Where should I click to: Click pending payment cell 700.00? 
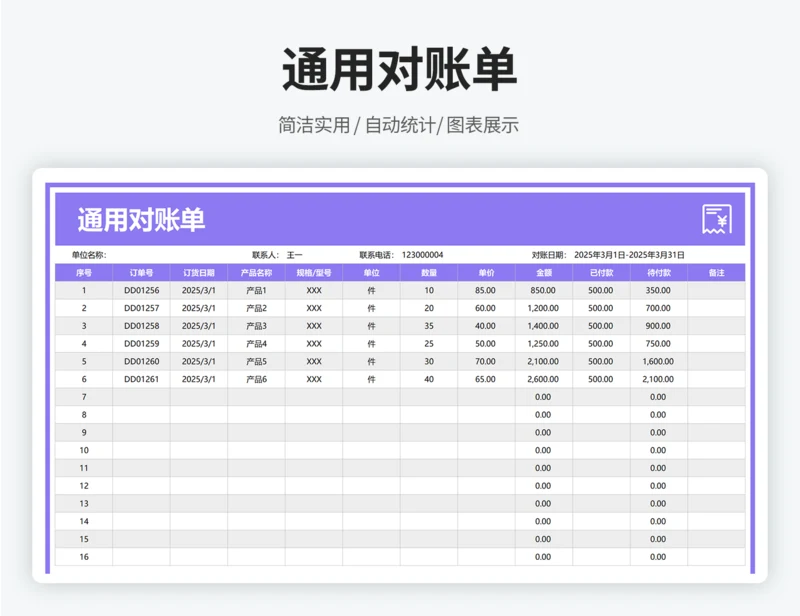tap(658, 308)
